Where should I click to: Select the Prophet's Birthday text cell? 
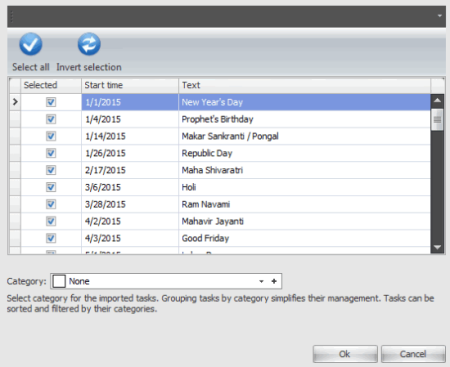coord(304,119)
